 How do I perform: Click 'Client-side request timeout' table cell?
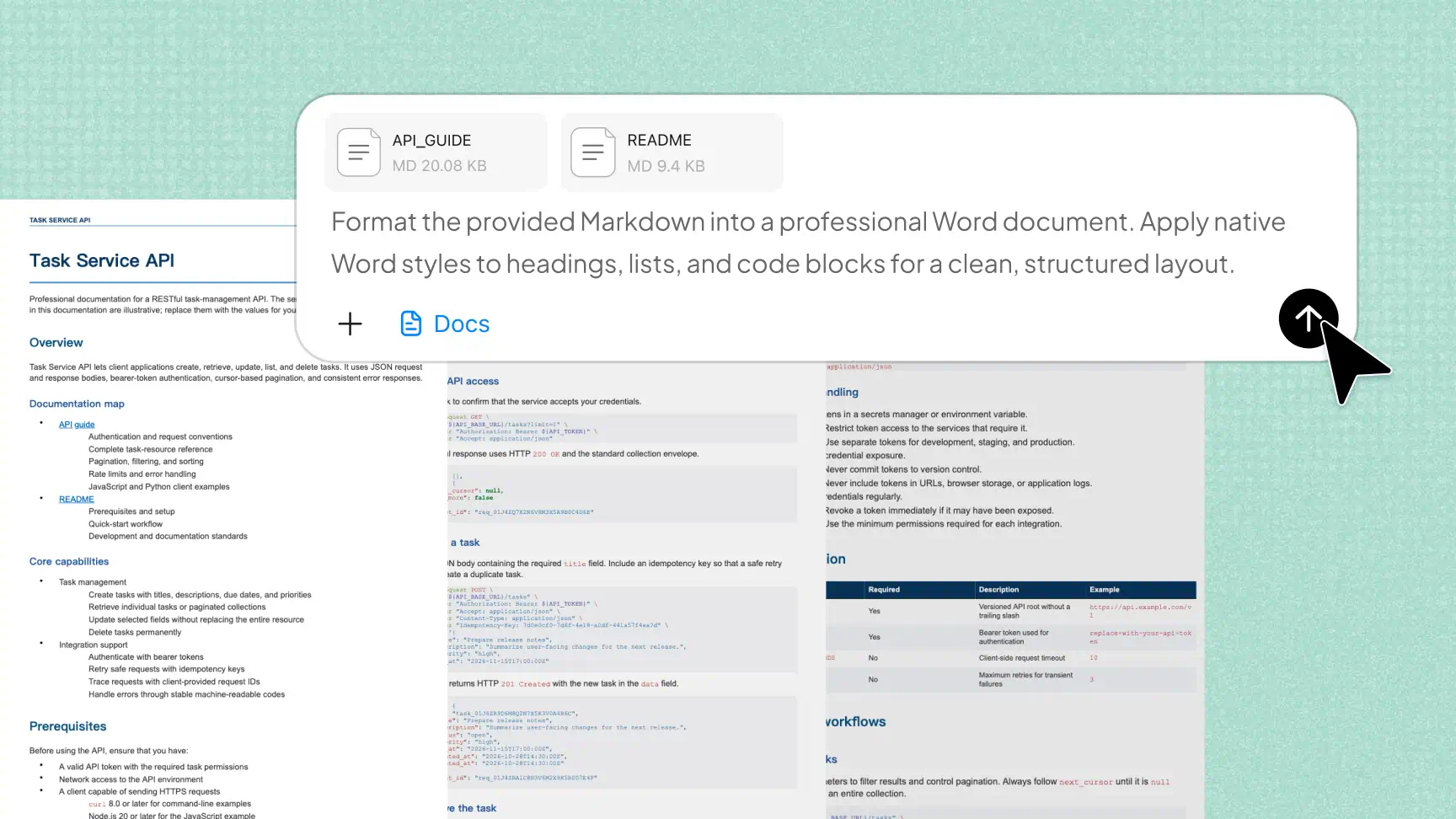click(1021, 658)
